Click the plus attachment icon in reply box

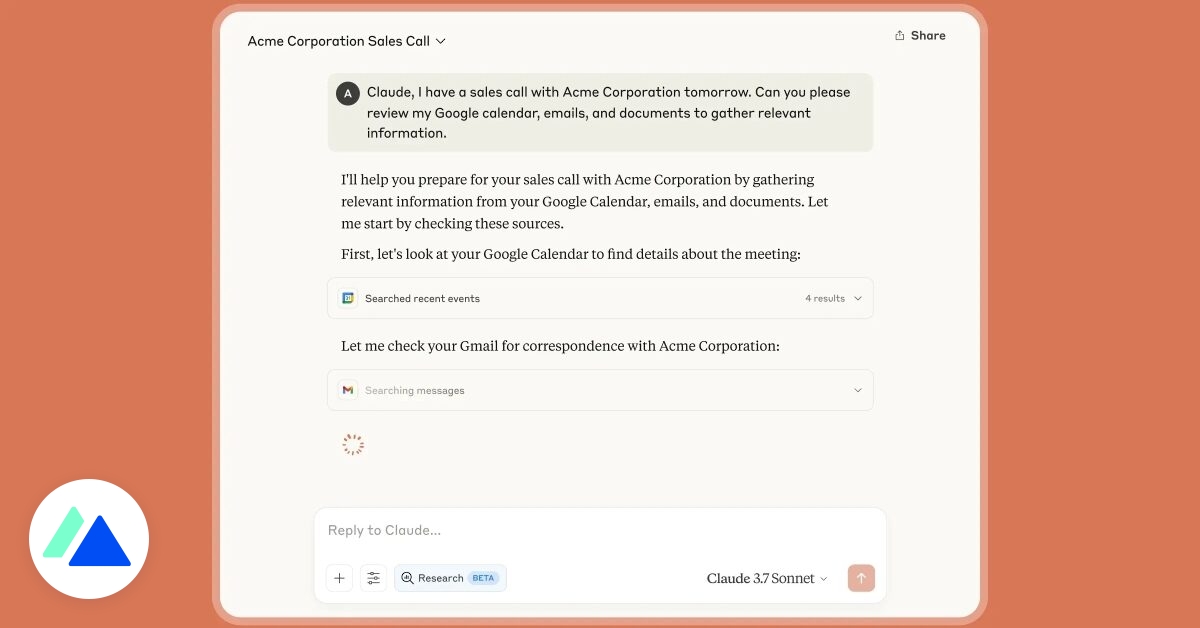pyautogui.click(x=339, y=578)
